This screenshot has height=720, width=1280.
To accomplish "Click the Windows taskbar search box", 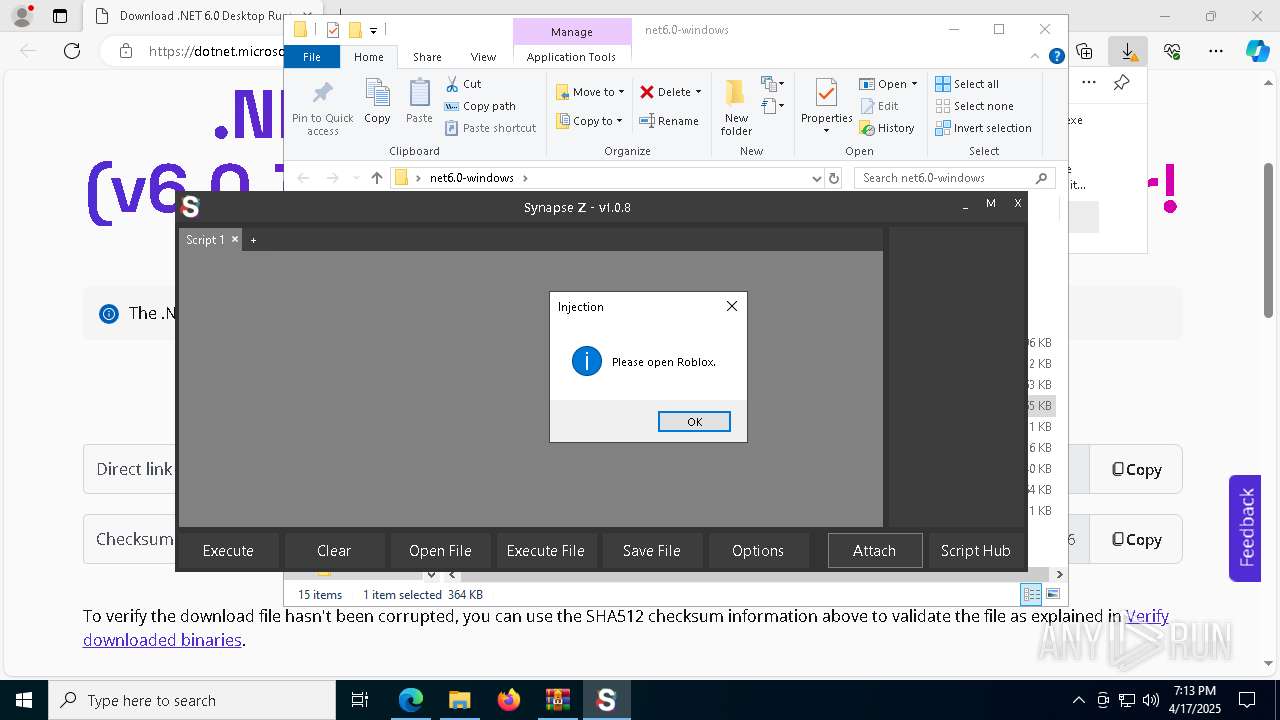I will point(192,700).
